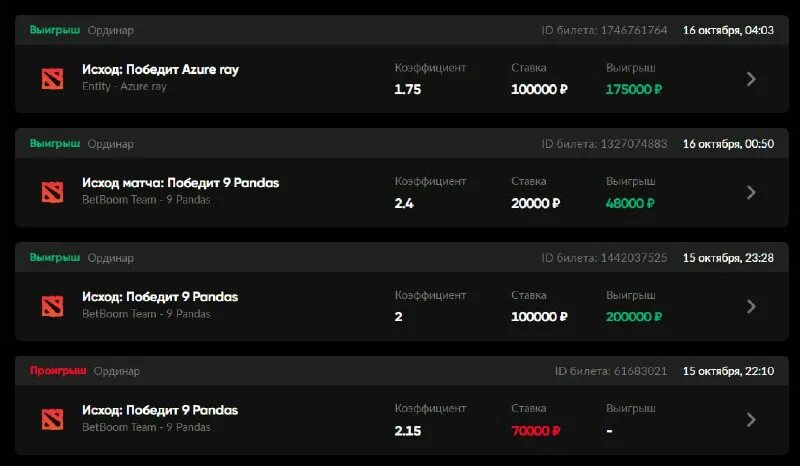Expand the bet with coefficient 2.4

pyautogui.click(x=751, y=192)
